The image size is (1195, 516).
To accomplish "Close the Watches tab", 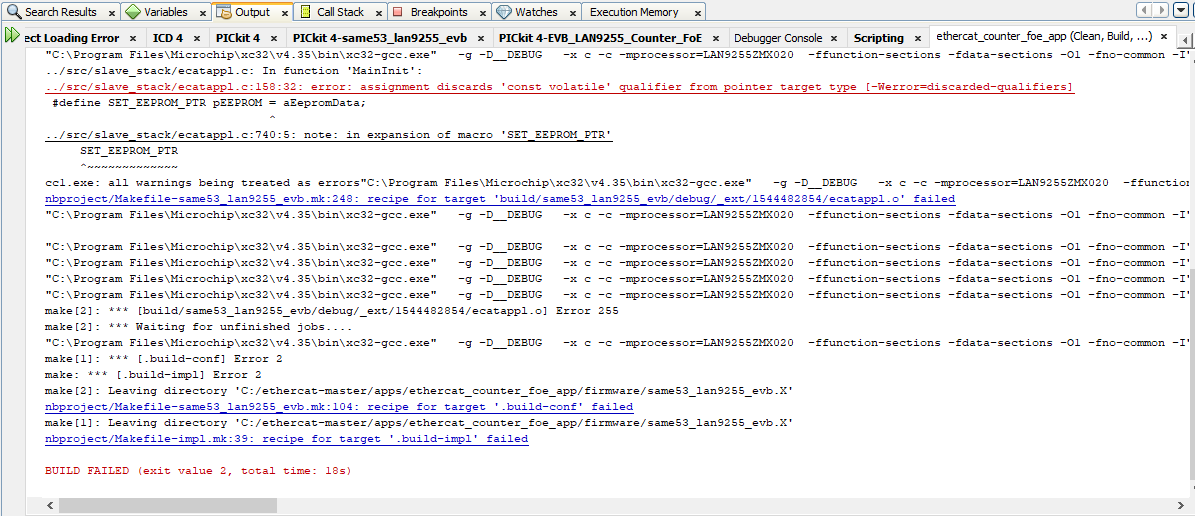I will click(x=572, y=13).
